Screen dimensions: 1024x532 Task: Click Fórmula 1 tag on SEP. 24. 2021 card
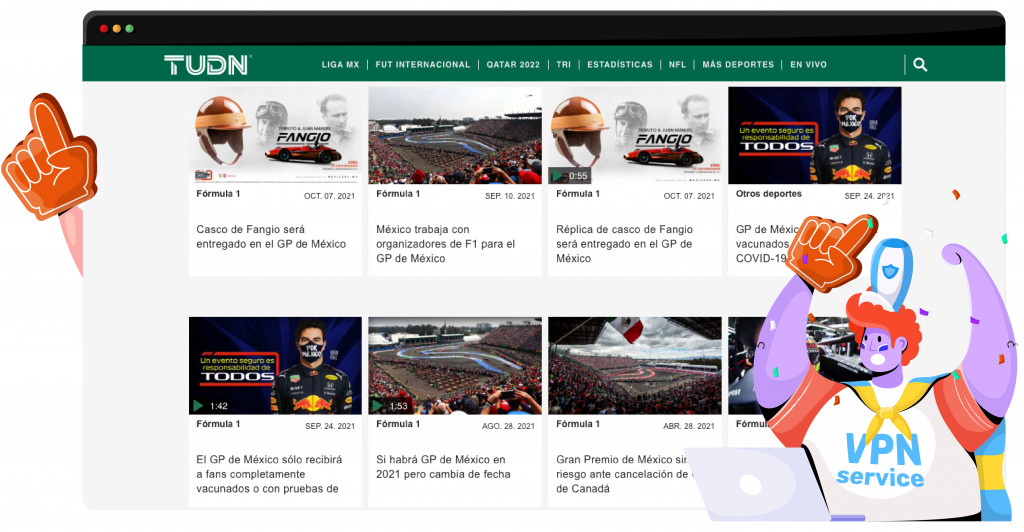pyautogui.click(x=218, y=424)
